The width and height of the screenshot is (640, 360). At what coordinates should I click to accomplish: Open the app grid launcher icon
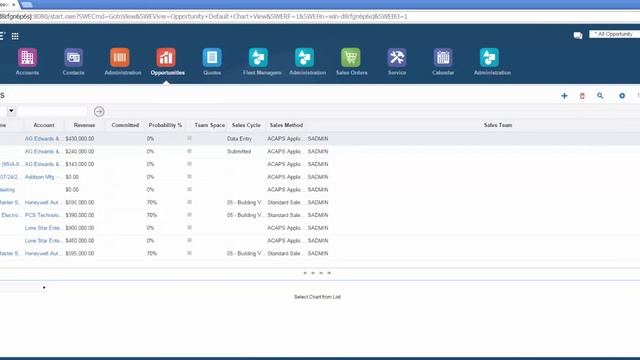pos(15,36)
